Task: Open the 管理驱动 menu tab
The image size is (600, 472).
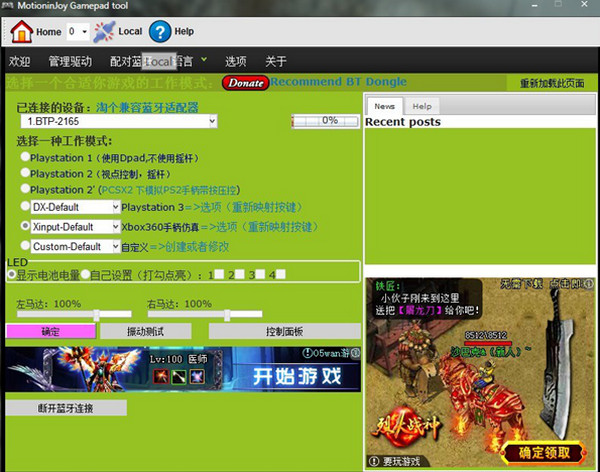Action: coord(70,61)
